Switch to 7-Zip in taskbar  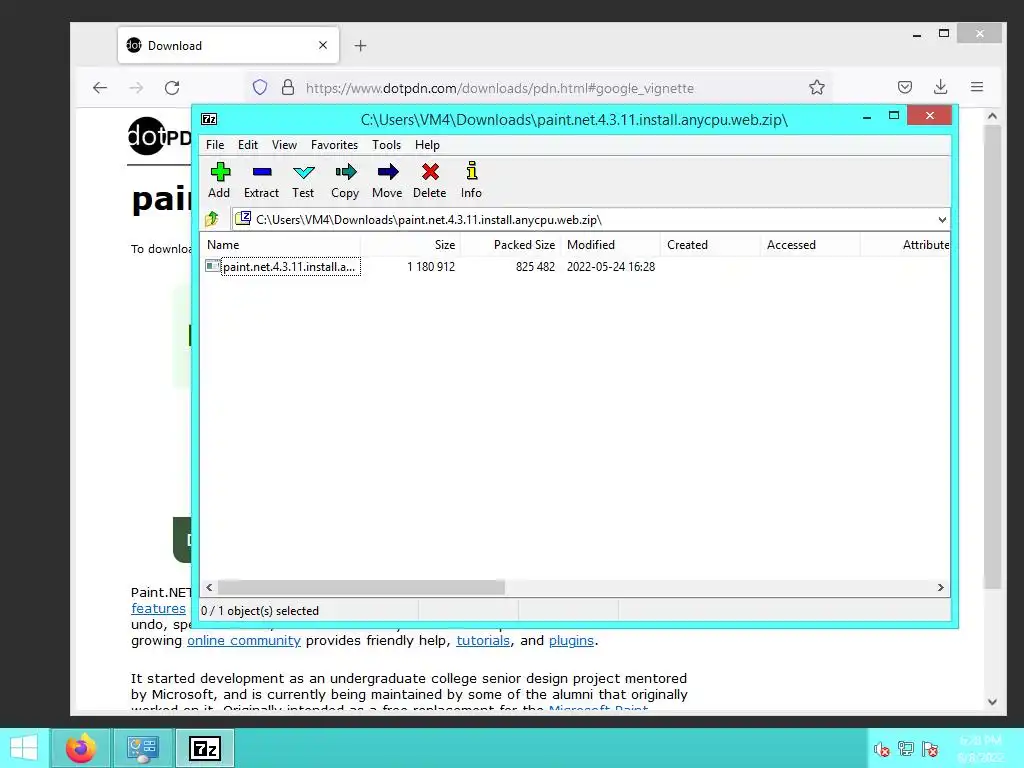pyautogui.click(x=205, y=748)
